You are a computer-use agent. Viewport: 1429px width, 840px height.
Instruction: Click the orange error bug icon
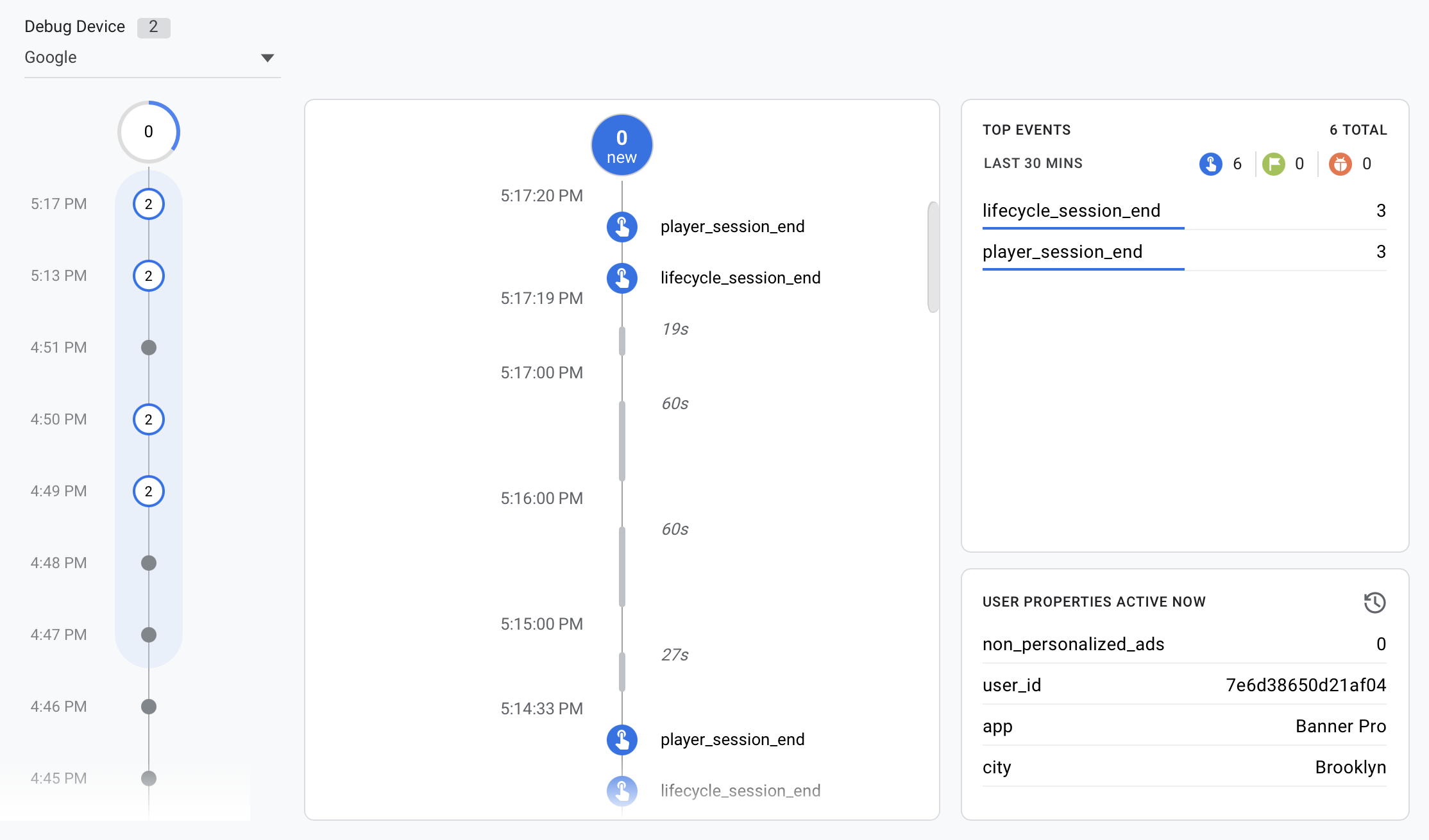point(1340,164)
